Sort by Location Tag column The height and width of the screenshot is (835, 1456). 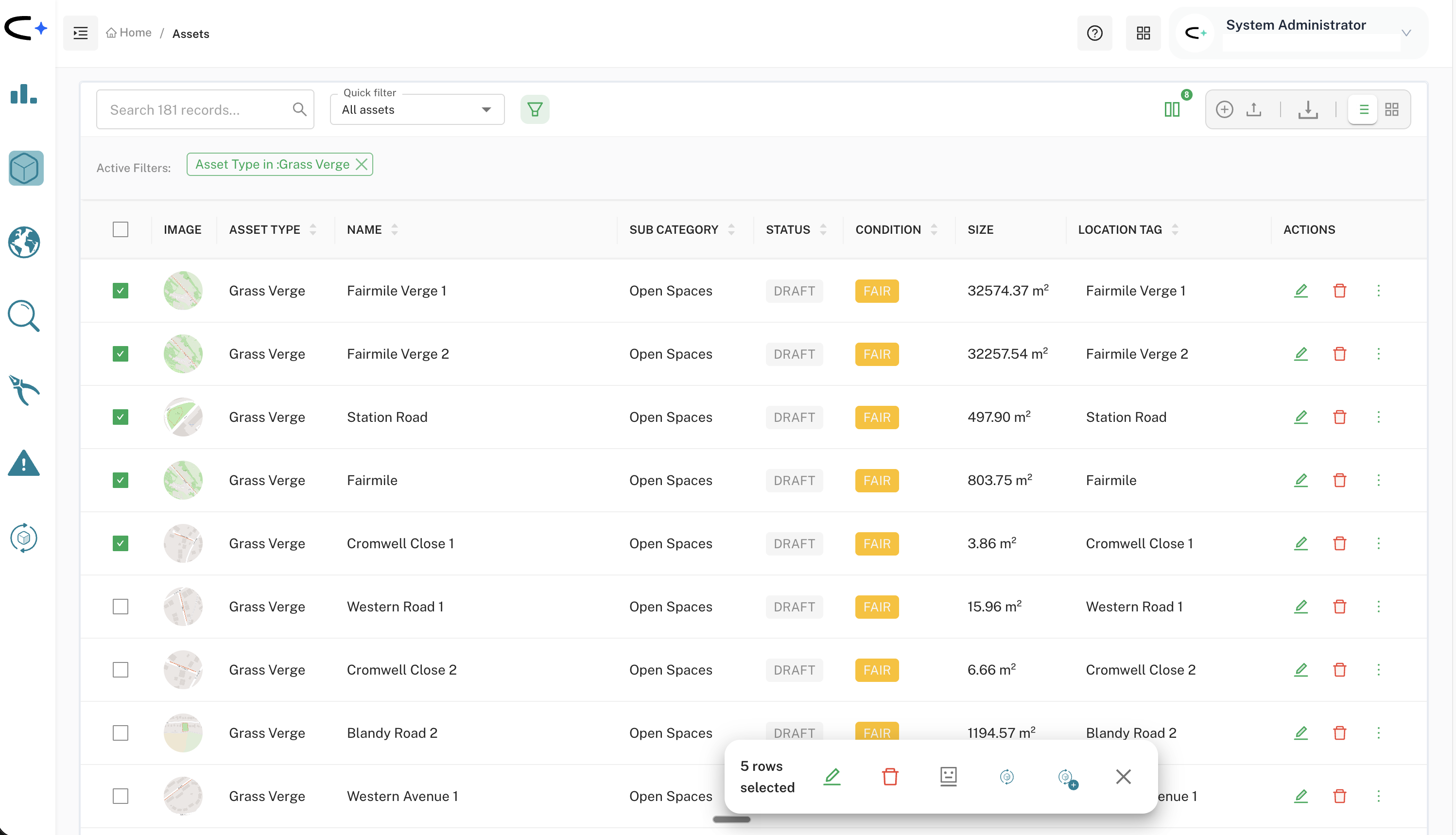pyautogui.click(x=1175, y=229)
